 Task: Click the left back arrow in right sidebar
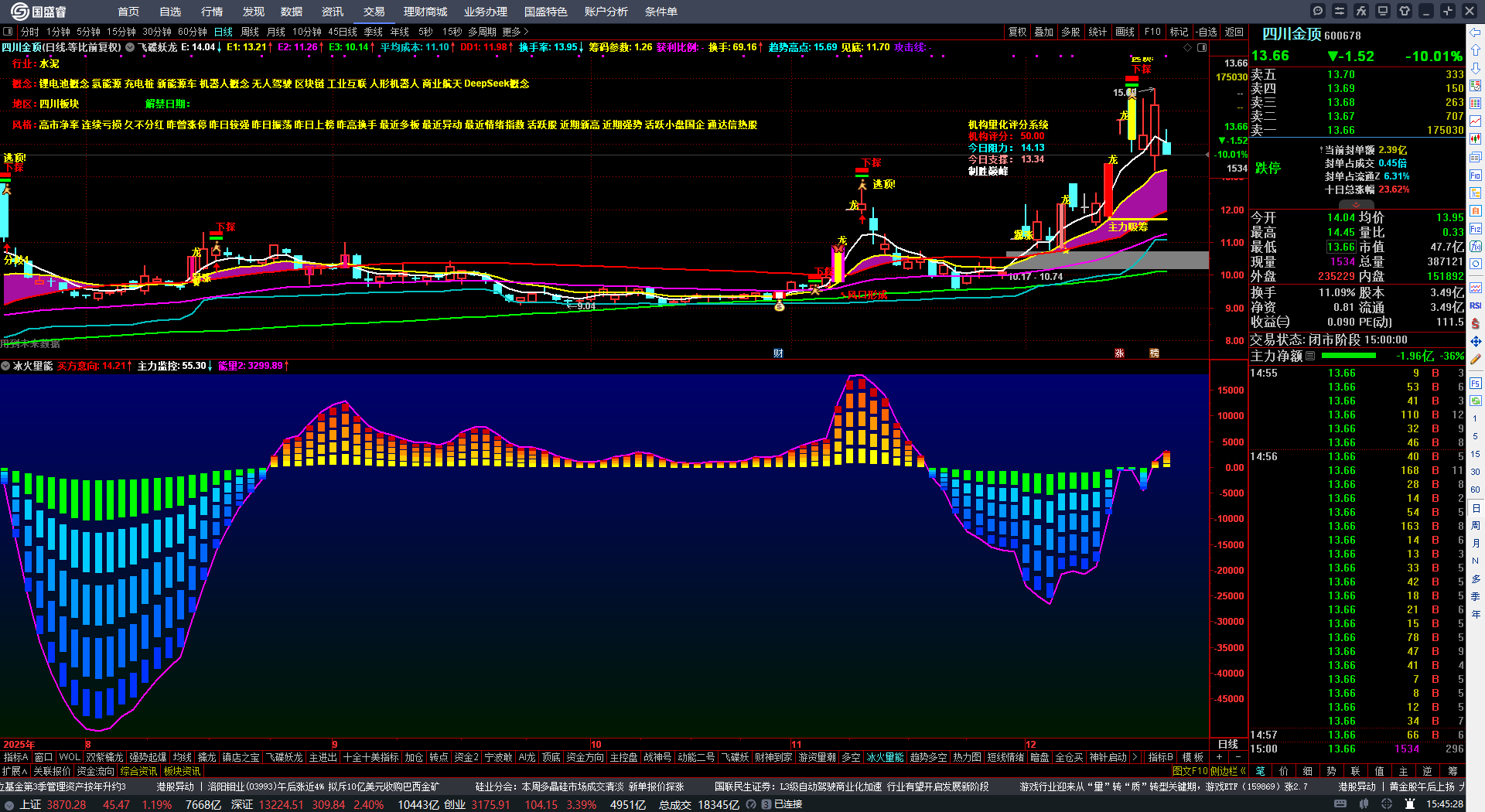(1476, 32)
